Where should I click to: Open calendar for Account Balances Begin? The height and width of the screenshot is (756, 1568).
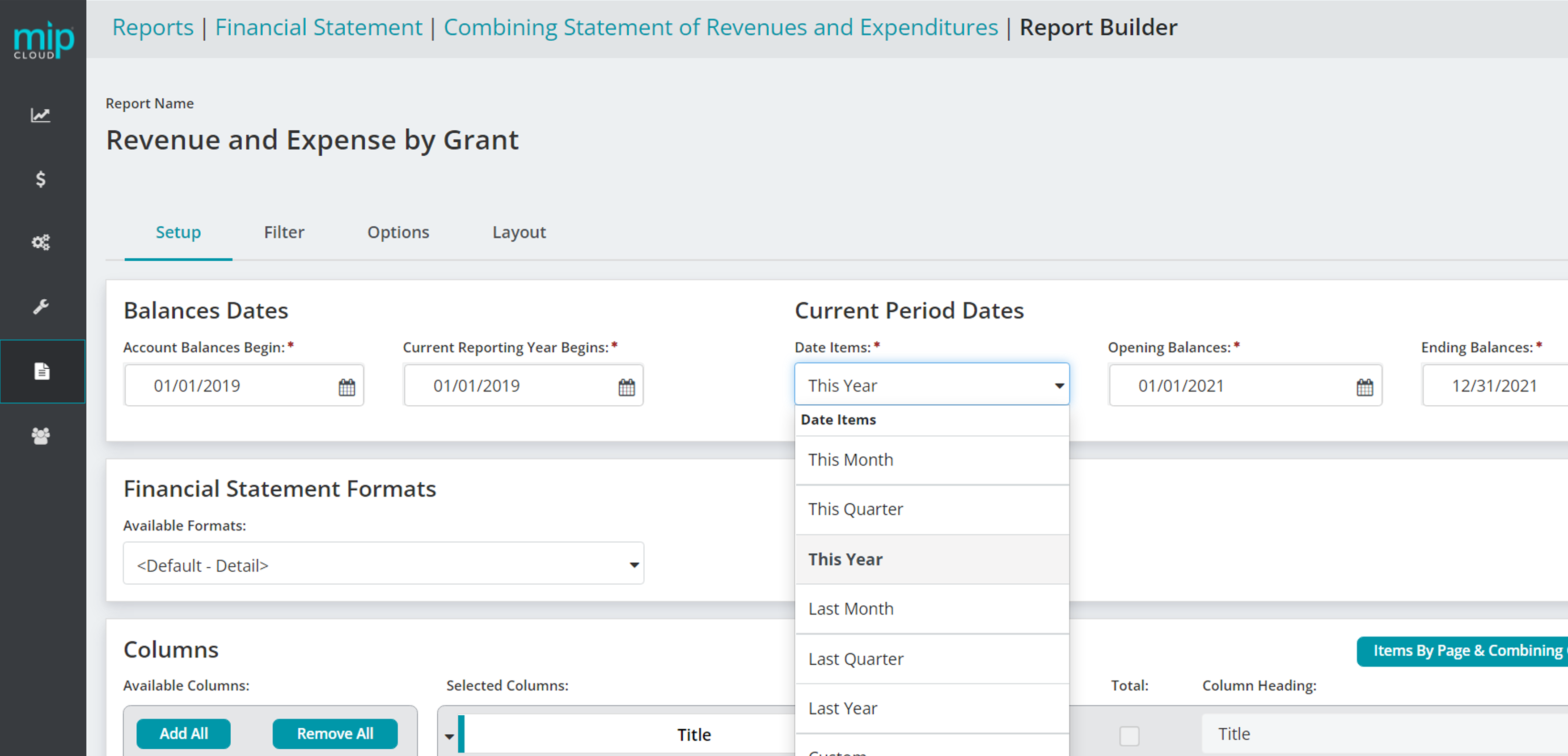(347, 387)
